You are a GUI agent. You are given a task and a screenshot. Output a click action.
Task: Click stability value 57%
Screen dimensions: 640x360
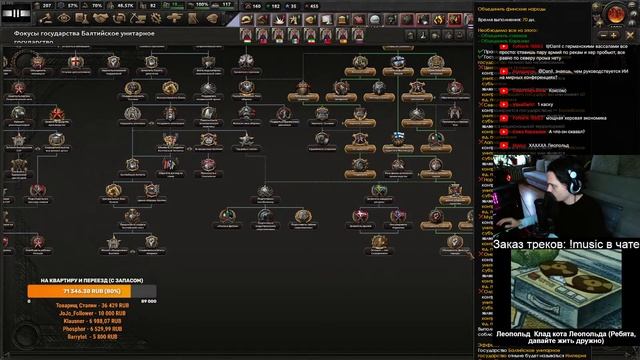72,5
